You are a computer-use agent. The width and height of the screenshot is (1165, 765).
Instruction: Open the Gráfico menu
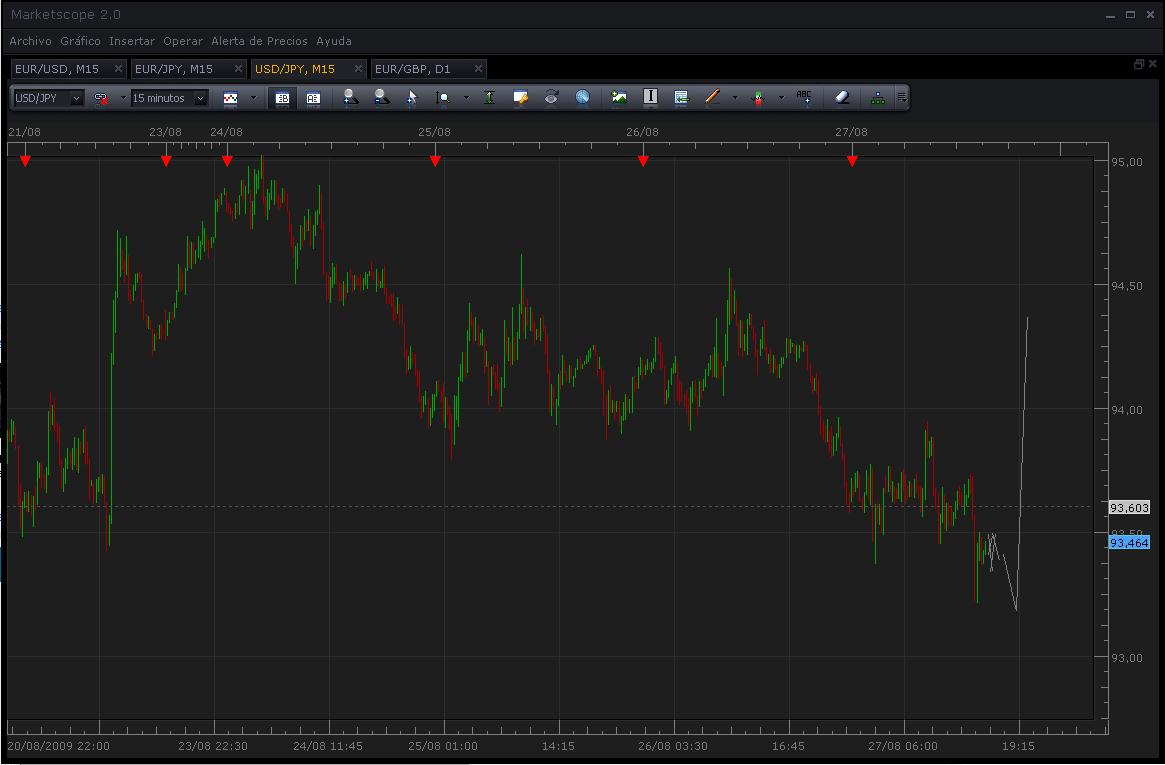pos(80,41)
